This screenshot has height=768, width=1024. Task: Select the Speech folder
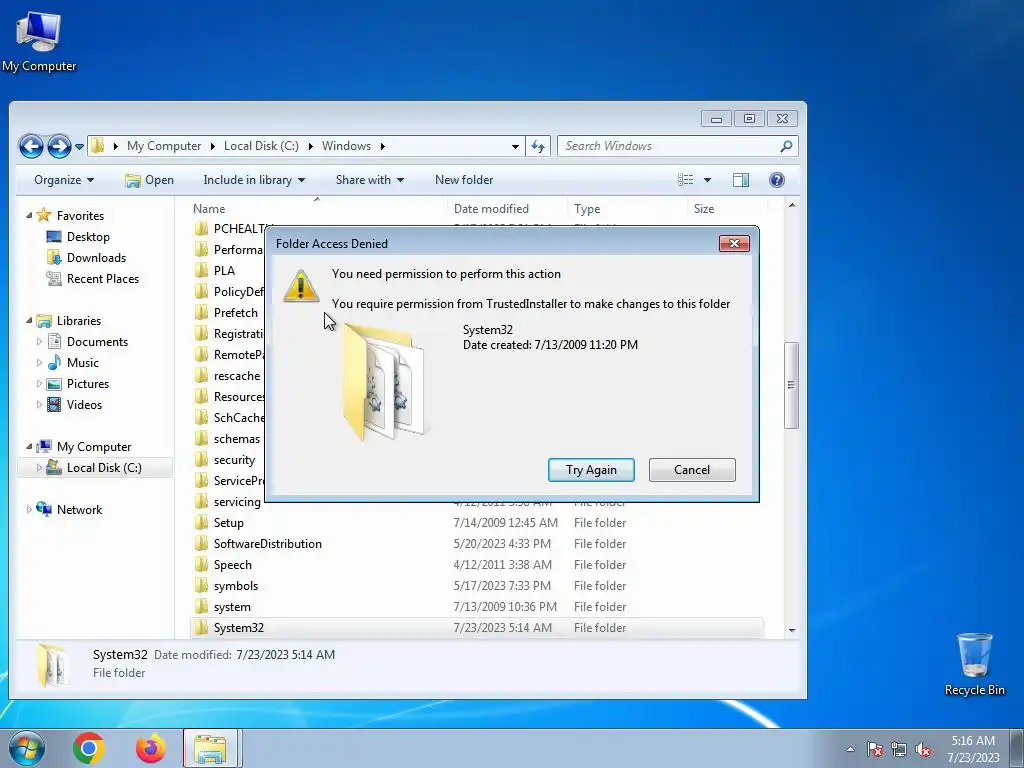click(232, 565)
